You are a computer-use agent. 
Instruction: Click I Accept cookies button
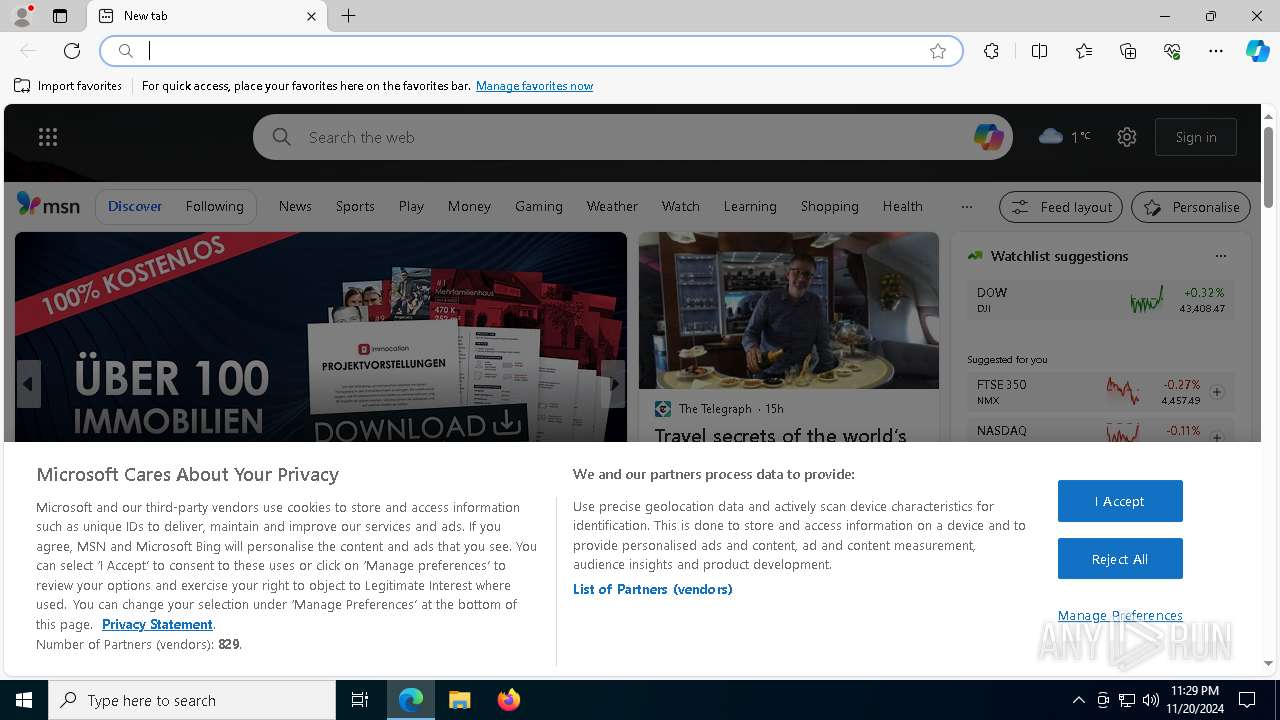click(1120, 501)
